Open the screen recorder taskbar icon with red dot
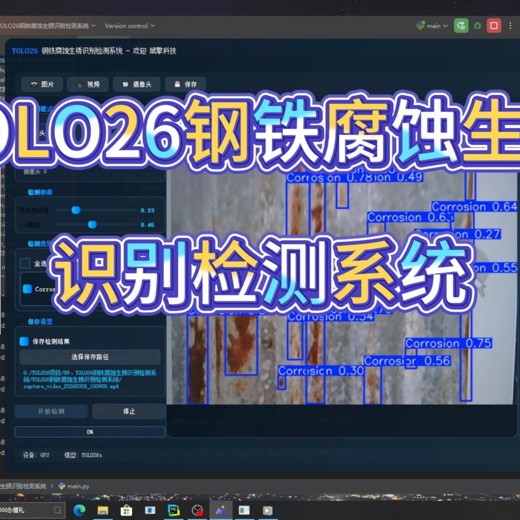Image resolution: width=520 pixels, height=520 pixels. 198,510
